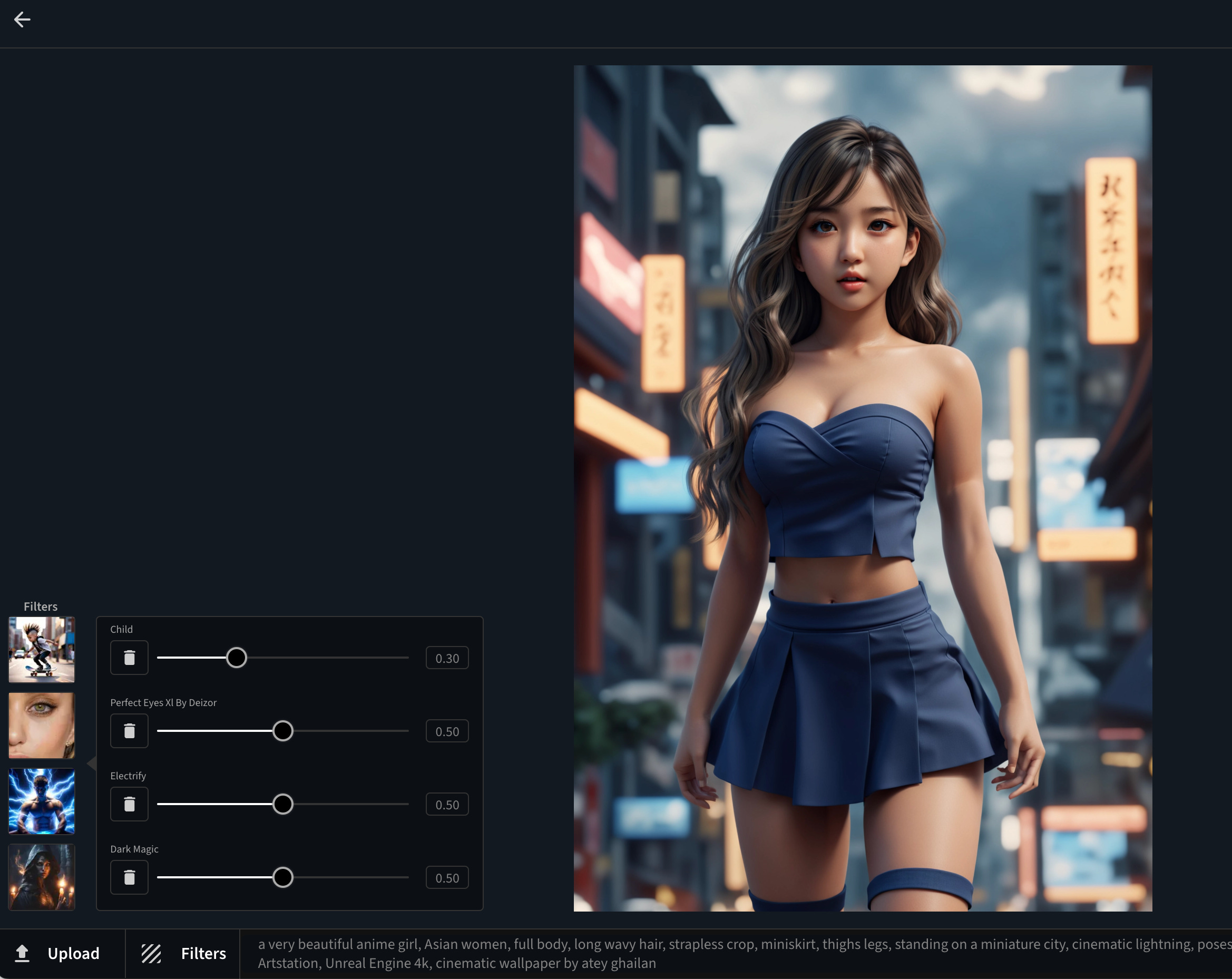Click the Dark Magic slider handle
This screenshot has width=1232, height=979.
[x=283, y=877]
